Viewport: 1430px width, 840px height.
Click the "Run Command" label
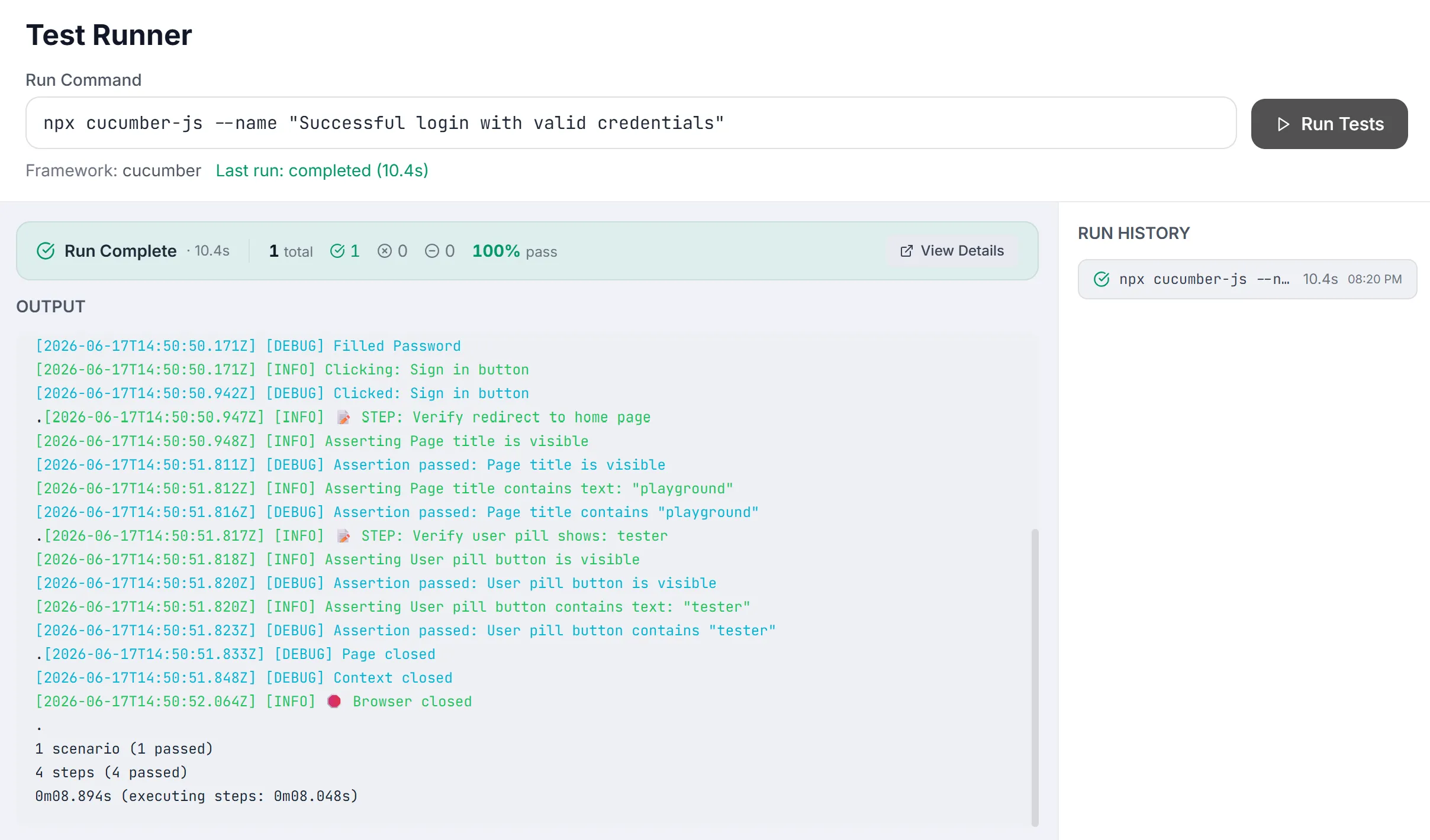[x=83, y=80]
